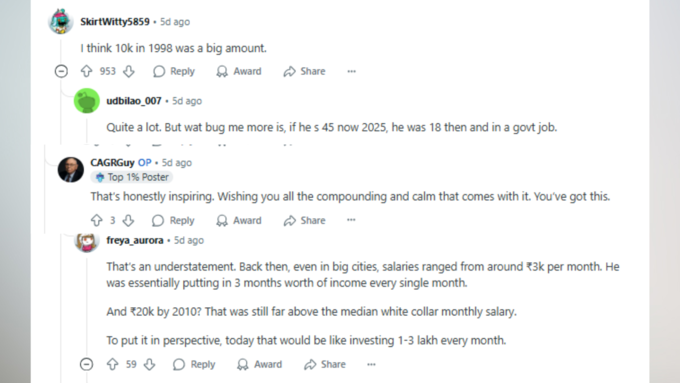The width and height of the screenshot is (680, 383).
Task: Click the Top 1% Poster badge
Action: [132, 177]
